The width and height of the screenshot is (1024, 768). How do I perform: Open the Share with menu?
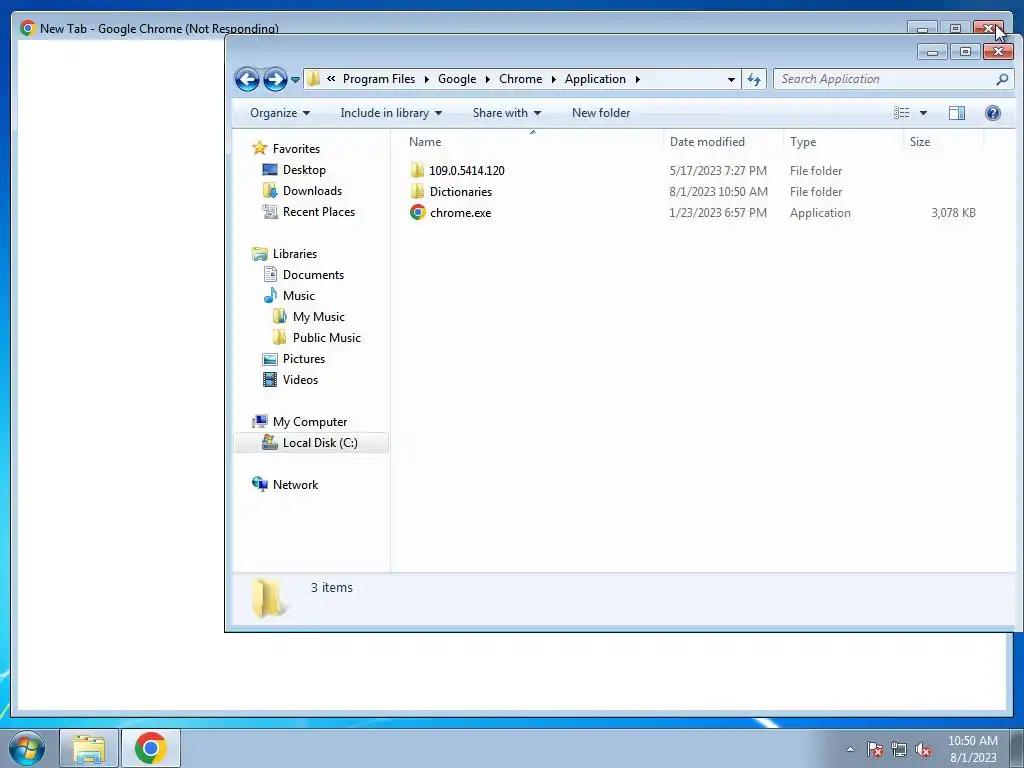coord(507,113)
